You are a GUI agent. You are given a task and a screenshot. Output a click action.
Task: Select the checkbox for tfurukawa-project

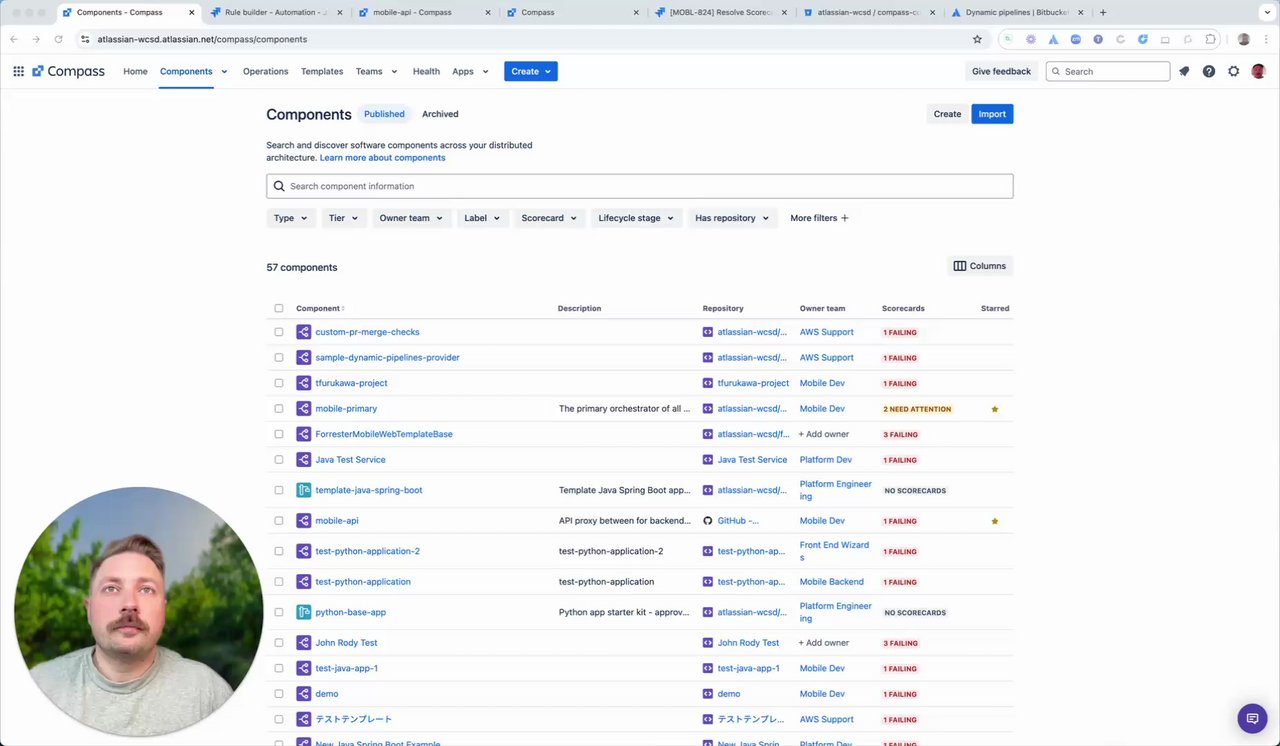pos(279,383)
